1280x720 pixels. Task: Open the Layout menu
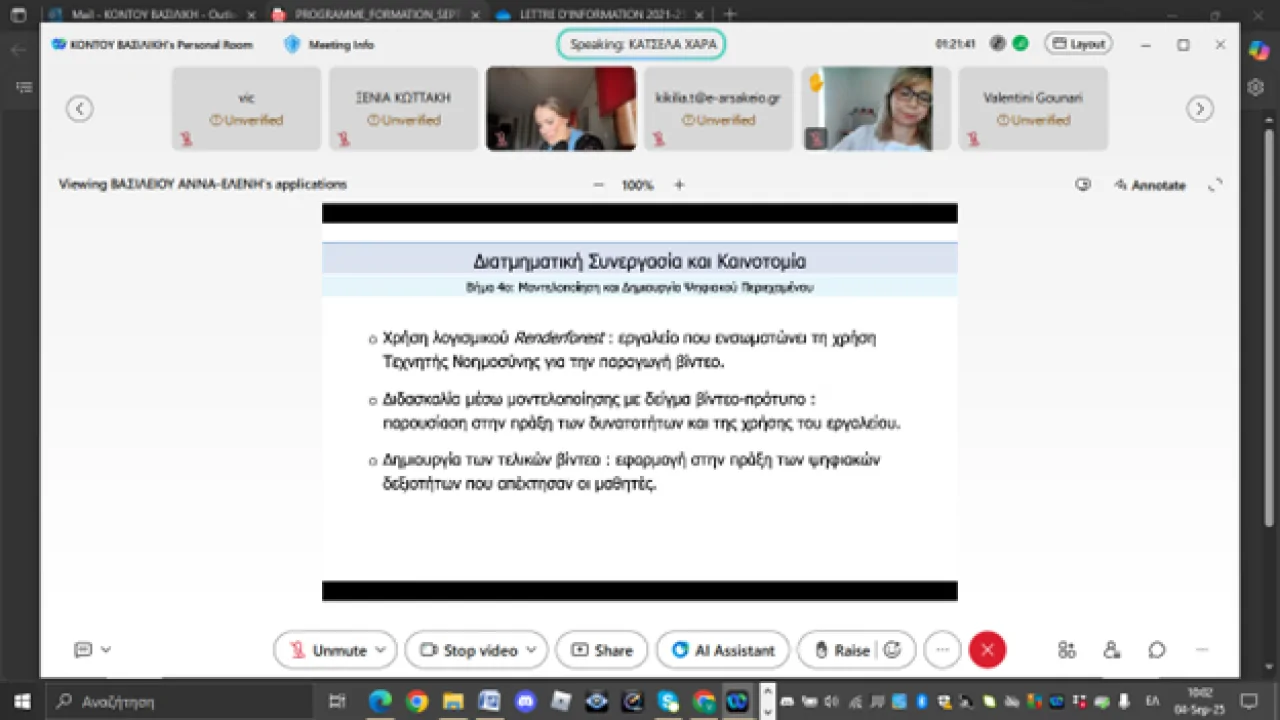(x=1078, y=44)
